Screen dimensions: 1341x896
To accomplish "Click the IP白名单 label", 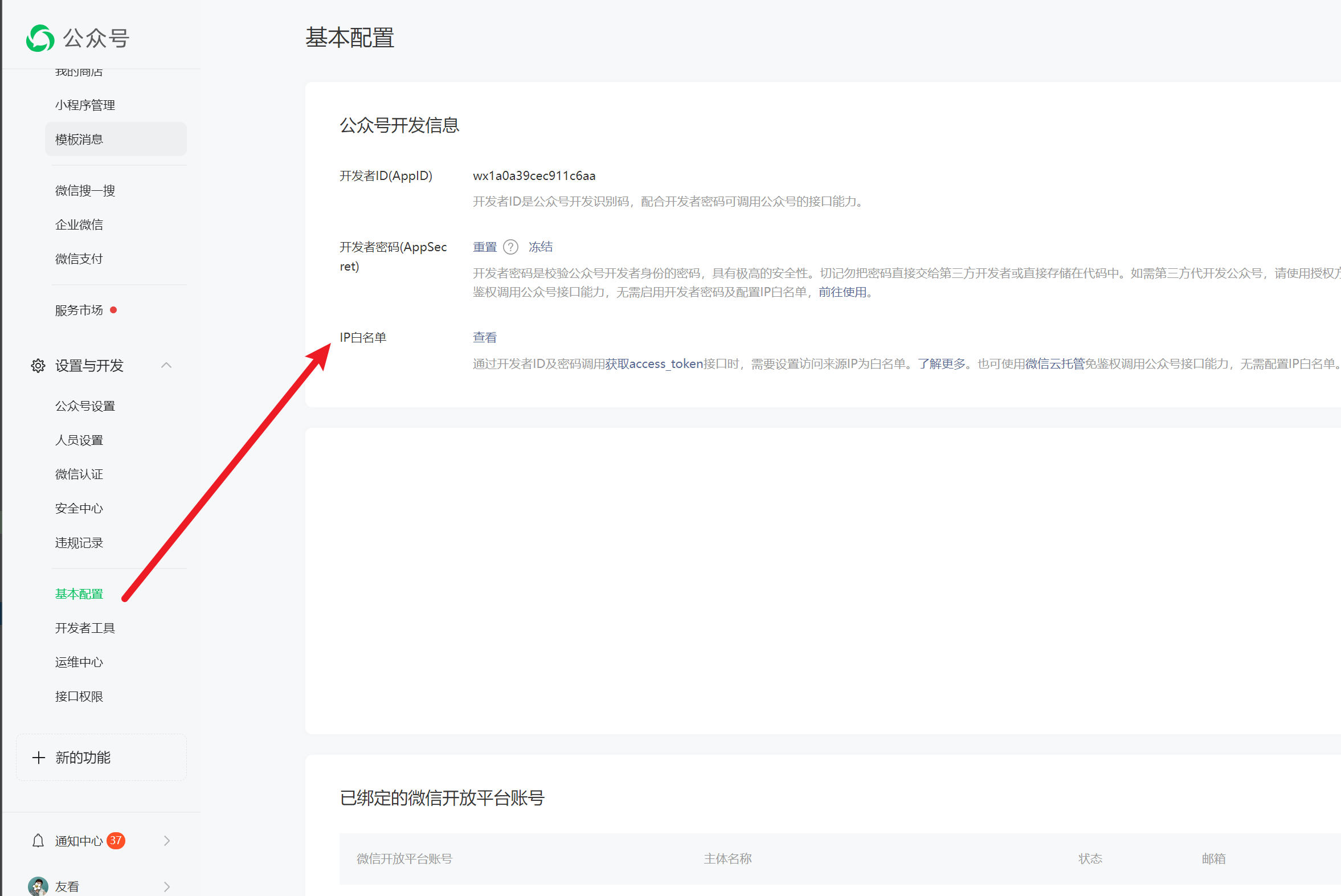I will tap(363, 338).
